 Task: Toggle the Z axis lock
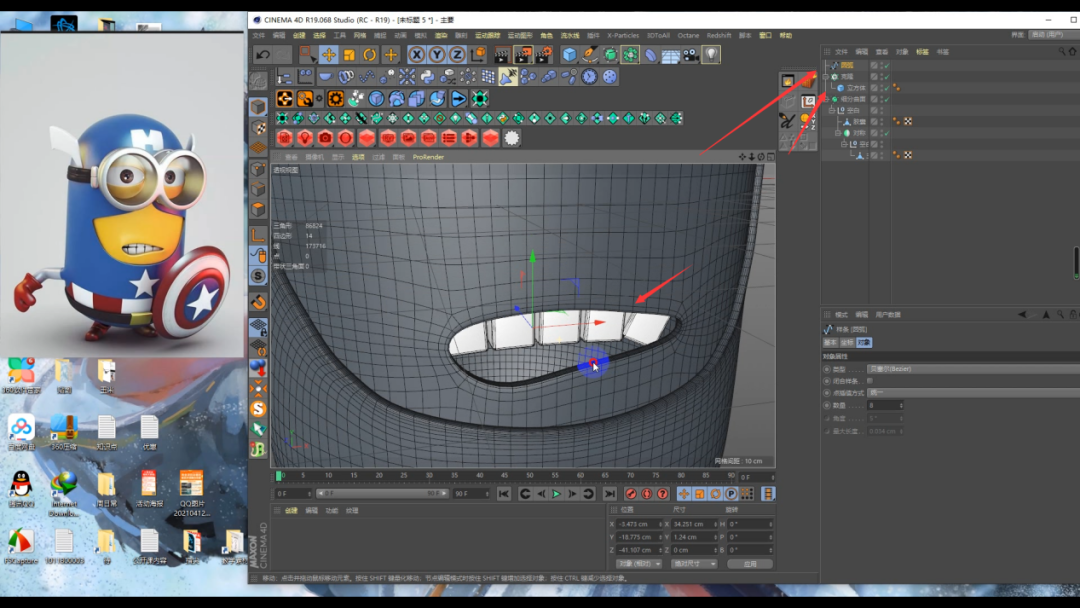[x=457, y=54]
